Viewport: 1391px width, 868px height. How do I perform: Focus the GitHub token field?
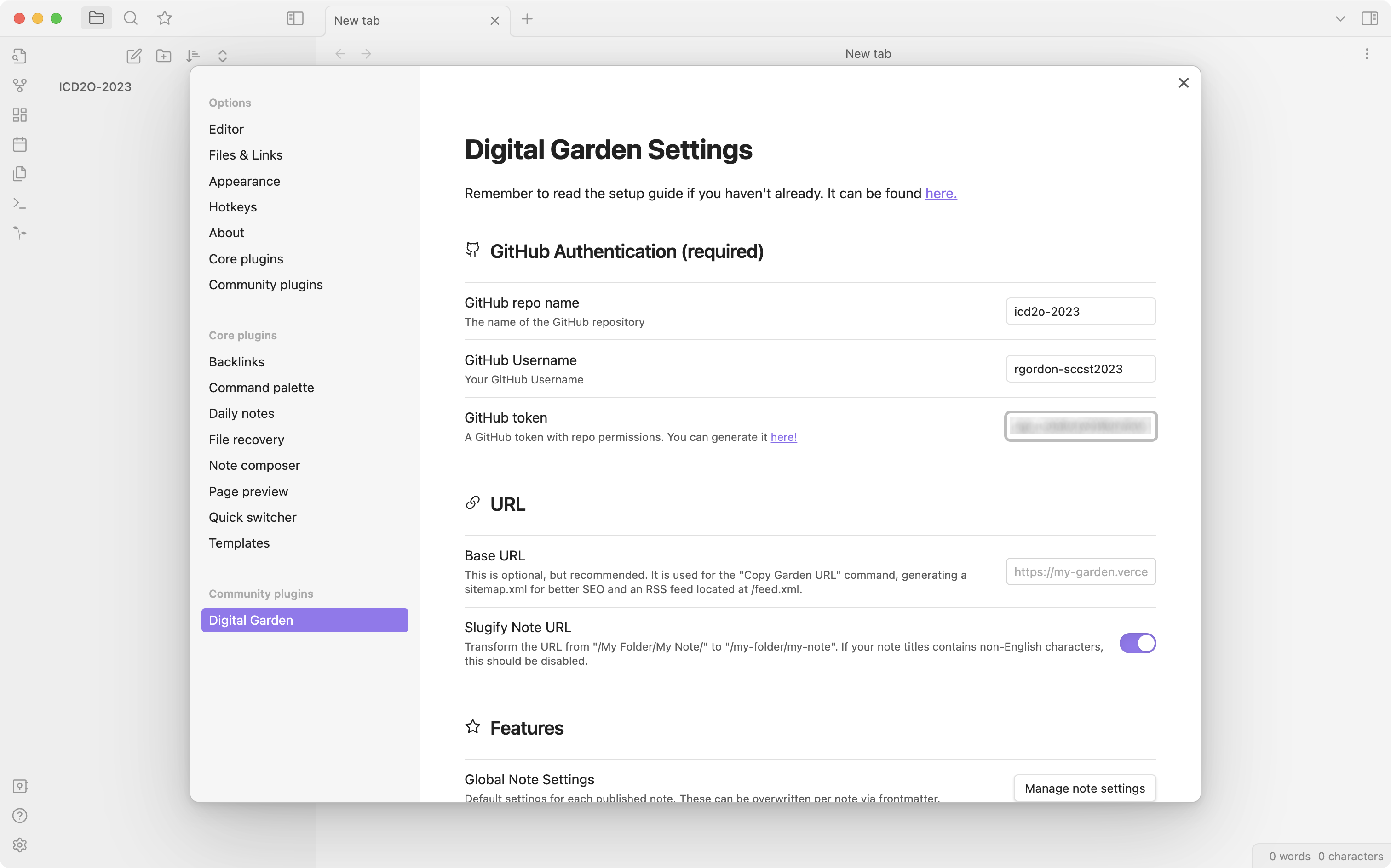coord(1081,426)
